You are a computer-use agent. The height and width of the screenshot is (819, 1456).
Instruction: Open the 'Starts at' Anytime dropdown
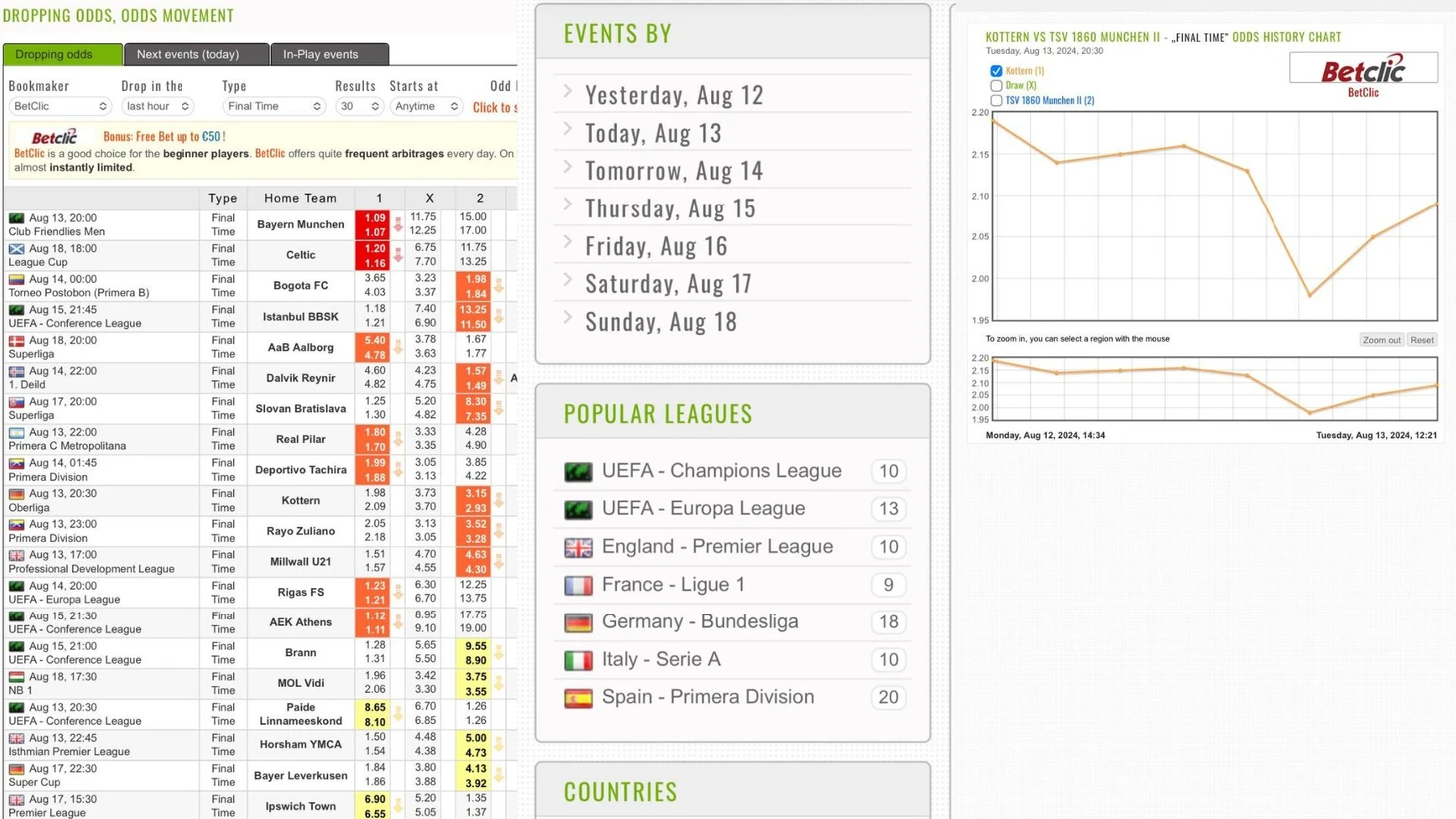pos(426,106)
